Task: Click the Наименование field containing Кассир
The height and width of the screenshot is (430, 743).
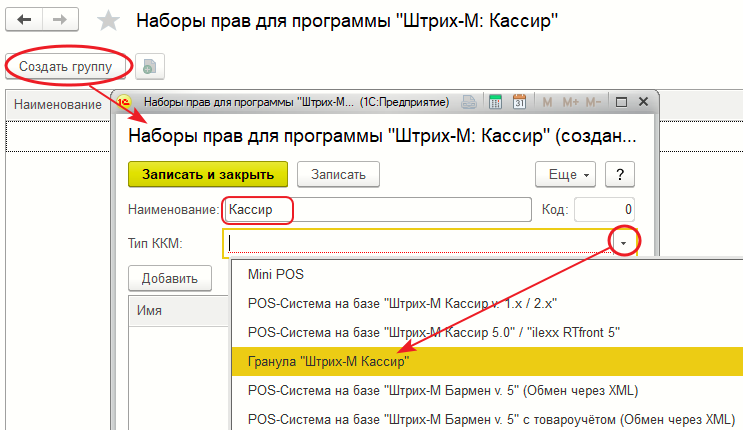Action: pos(378,210)
